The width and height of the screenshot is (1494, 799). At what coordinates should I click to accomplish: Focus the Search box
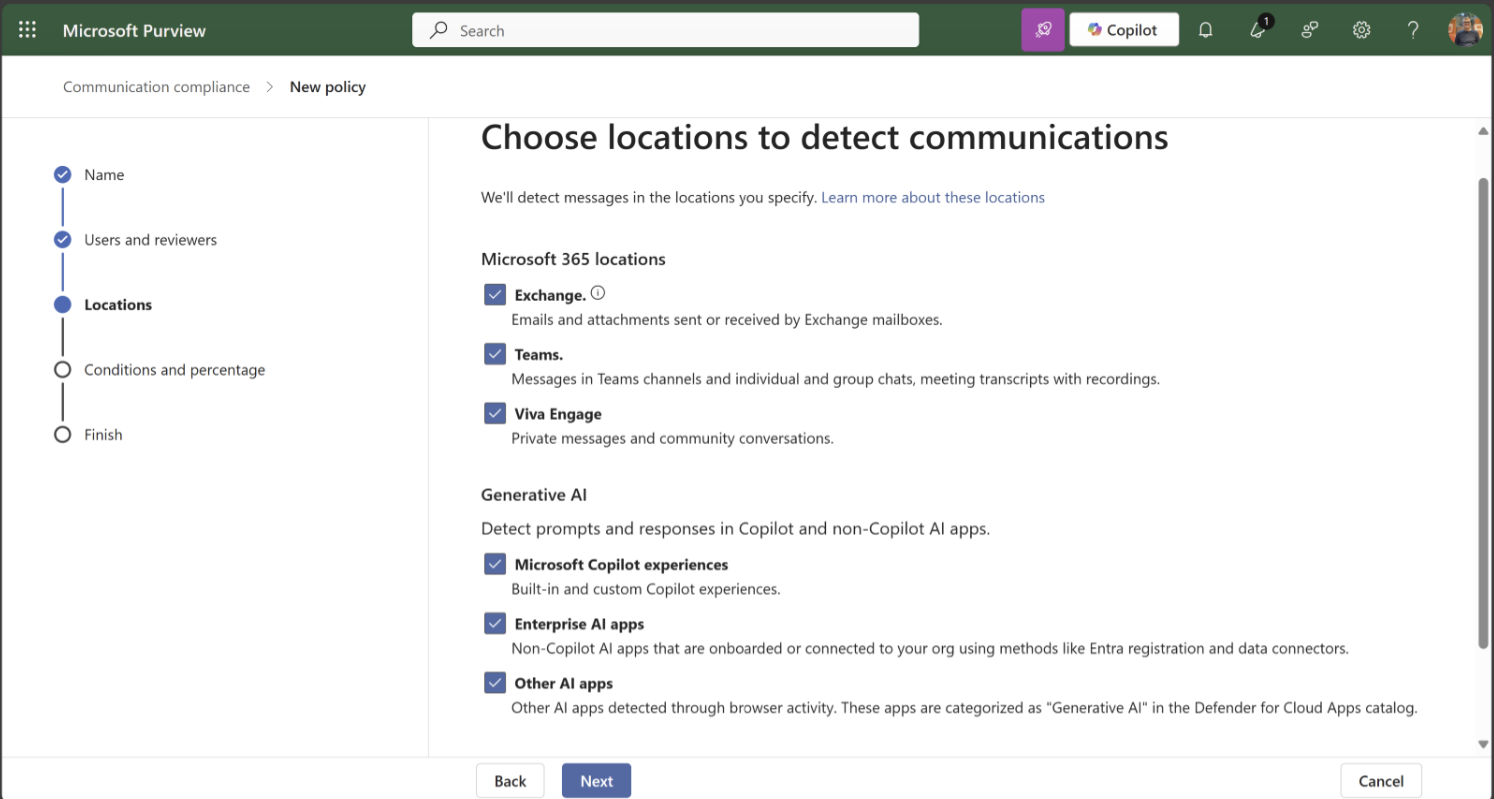pos(665,30)
